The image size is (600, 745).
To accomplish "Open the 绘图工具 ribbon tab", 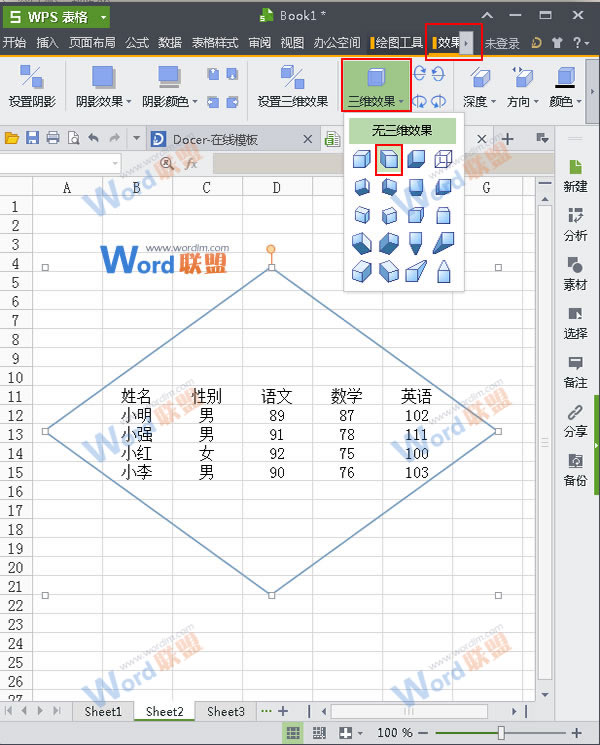I will (x=397, y=43).
